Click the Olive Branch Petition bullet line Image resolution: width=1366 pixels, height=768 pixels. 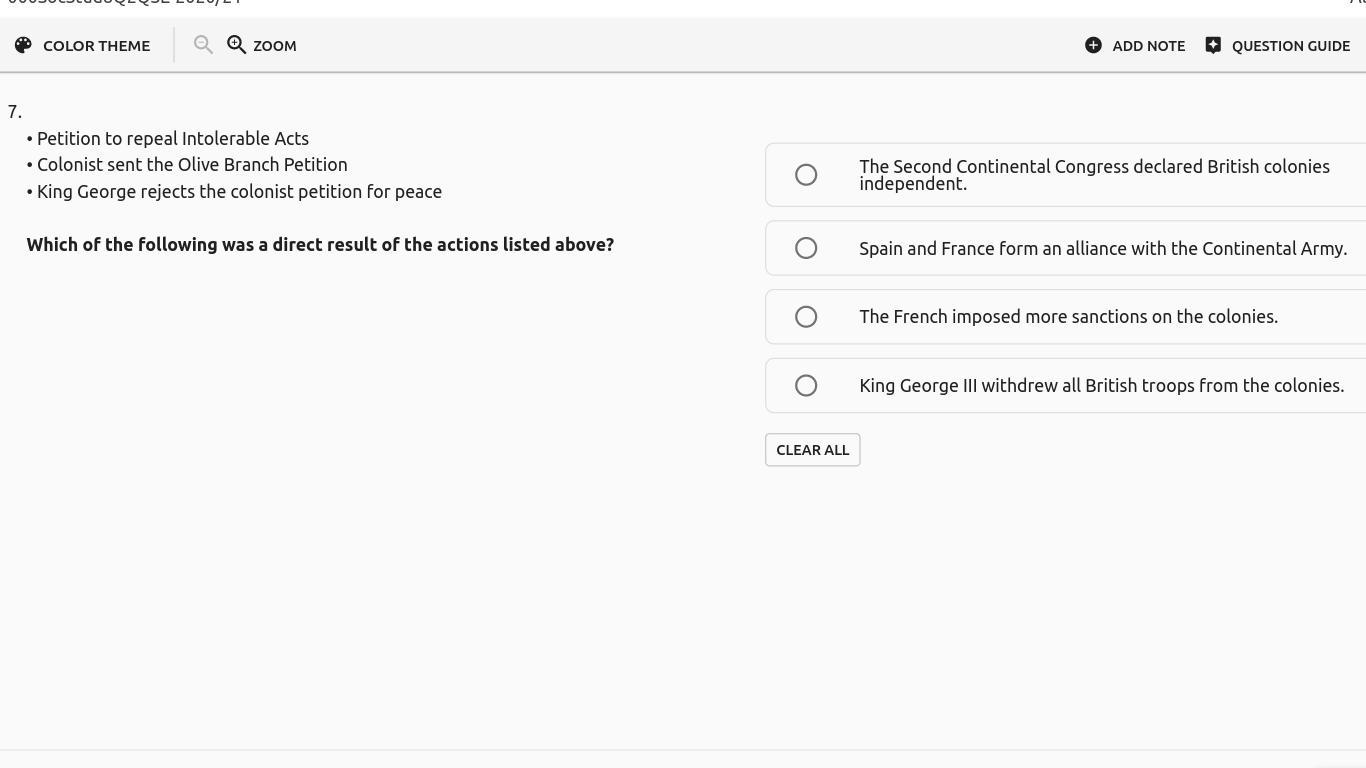tap(192, 165)
